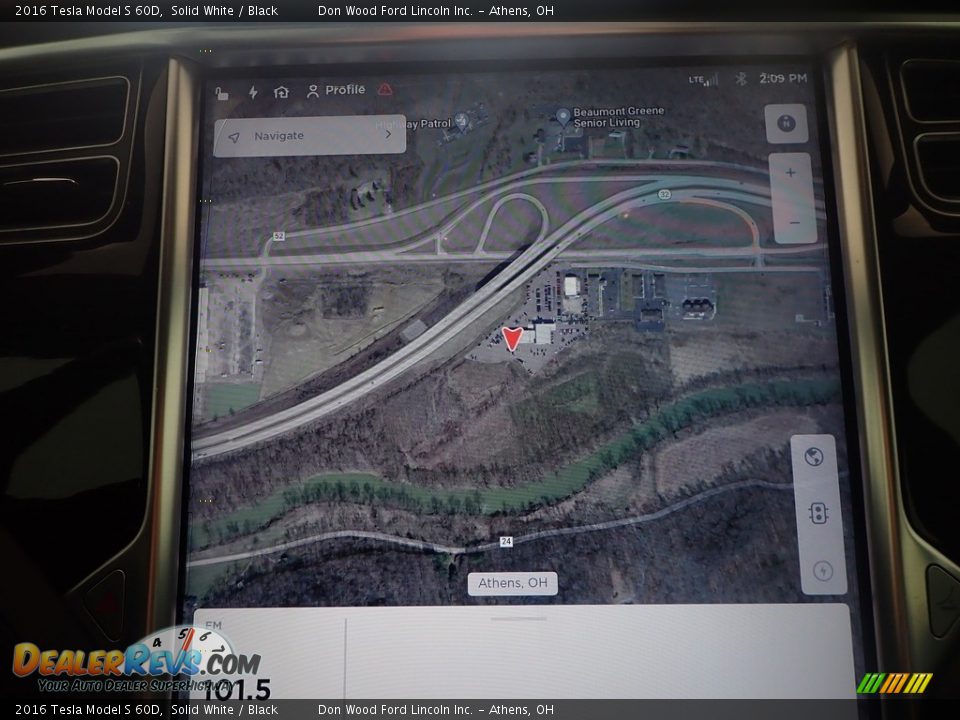Tap the Bluetooth status icon
Image resolution: width=960 pixels, height=720 pixels.
click(x=741, y=79)
